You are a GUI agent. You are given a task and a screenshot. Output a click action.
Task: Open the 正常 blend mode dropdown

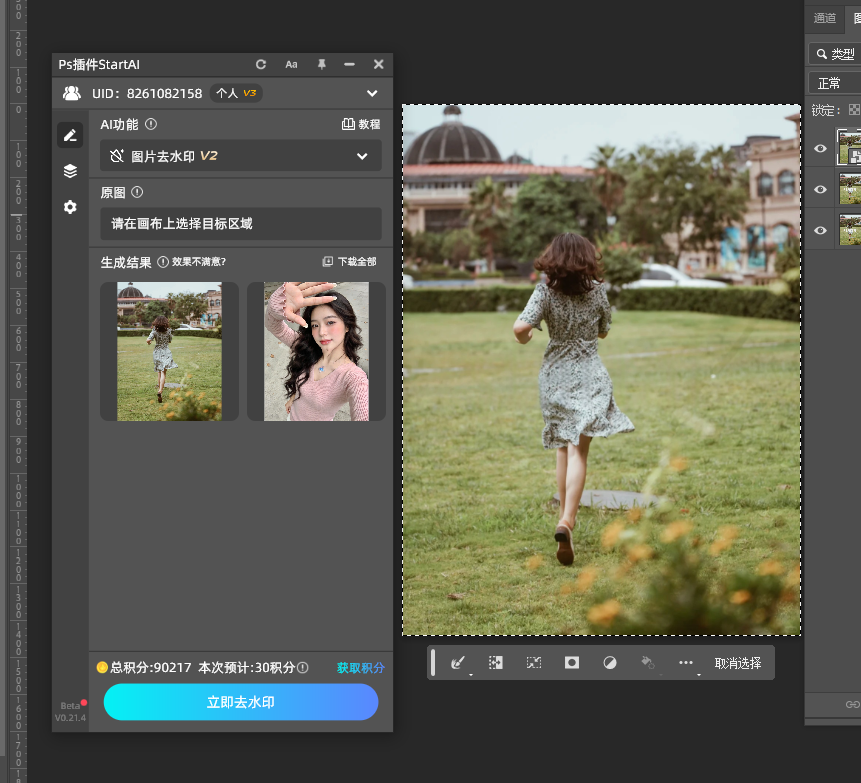(x=834, y=83)
